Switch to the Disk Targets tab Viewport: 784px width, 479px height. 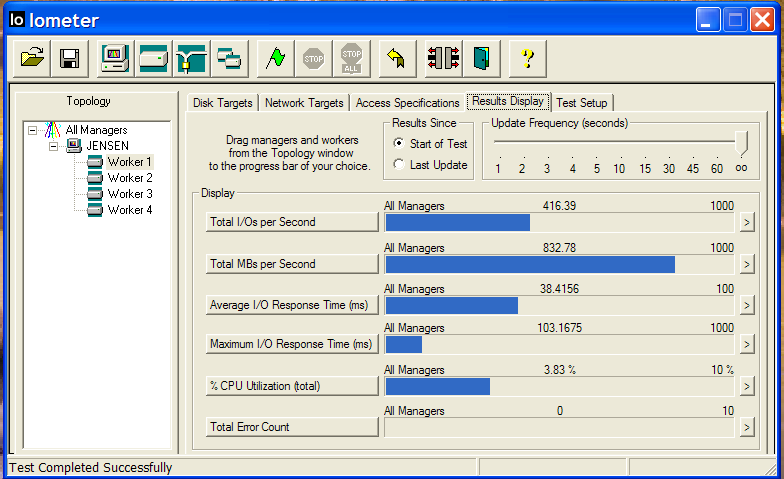(x=222, y=102)
